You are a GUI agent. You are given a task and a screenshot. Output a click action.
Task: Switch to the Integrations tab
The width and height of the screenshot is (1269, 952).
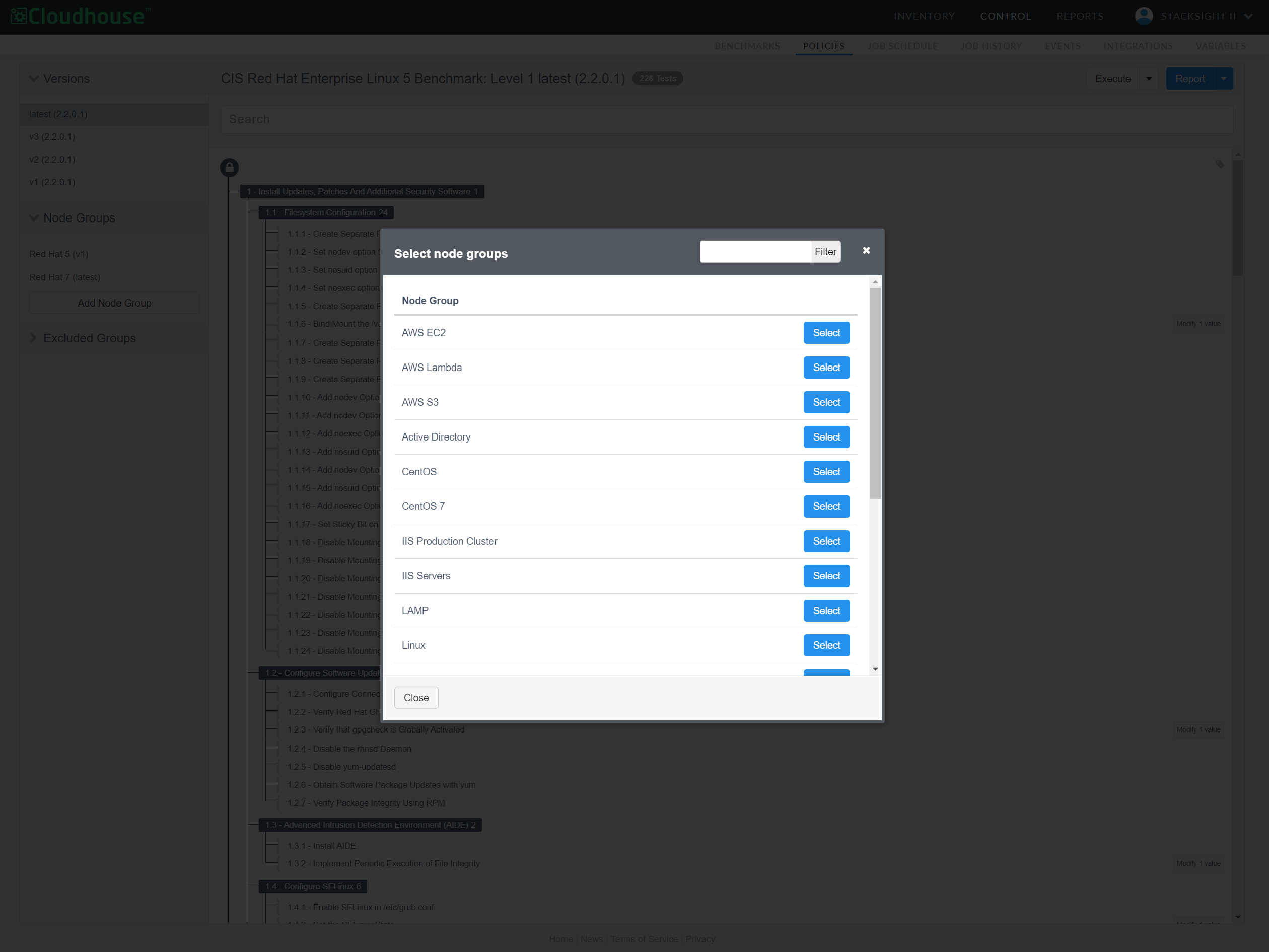[x=1138, y=46]
